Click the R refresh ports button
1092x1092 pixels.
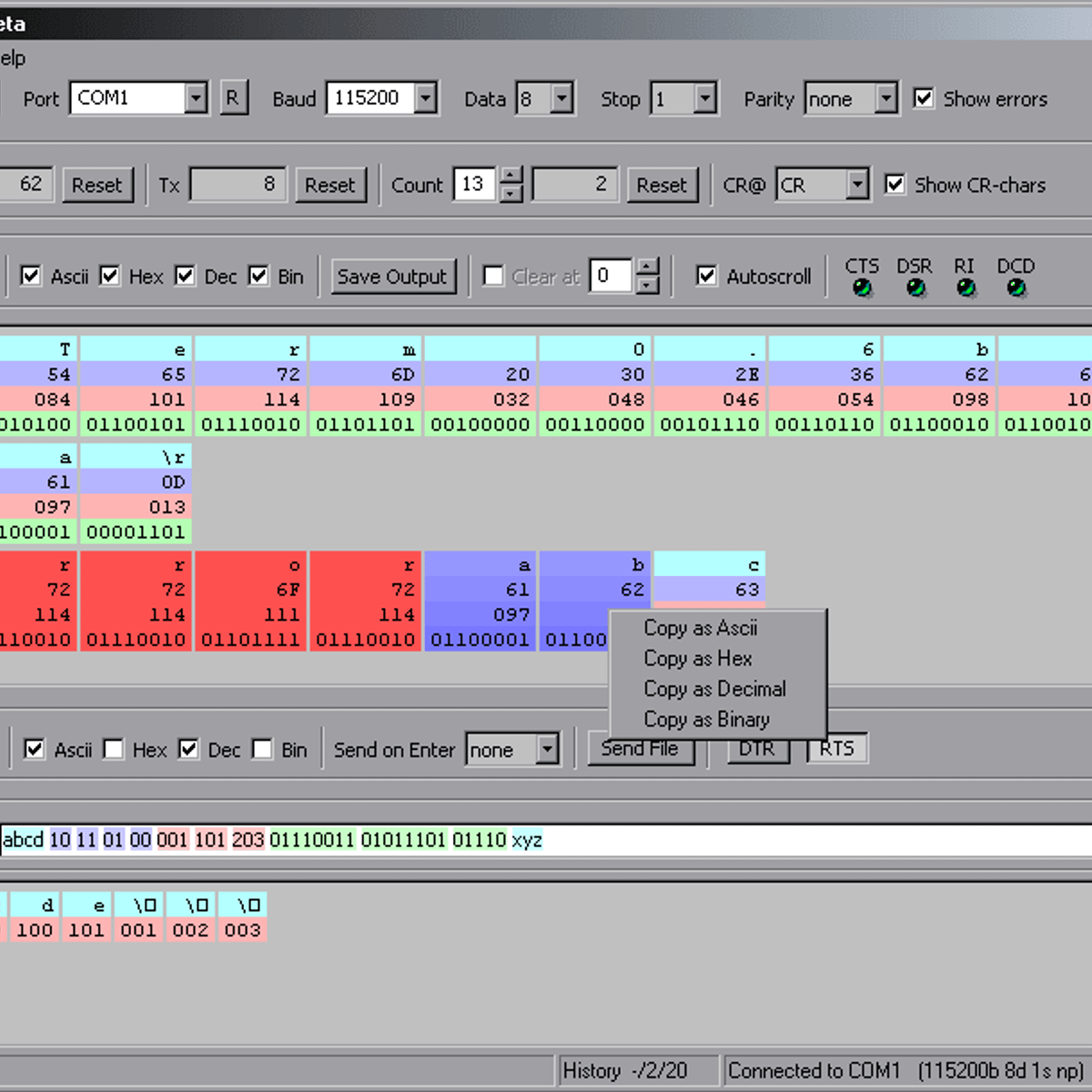pyautogui.click(x=233, y=98)
